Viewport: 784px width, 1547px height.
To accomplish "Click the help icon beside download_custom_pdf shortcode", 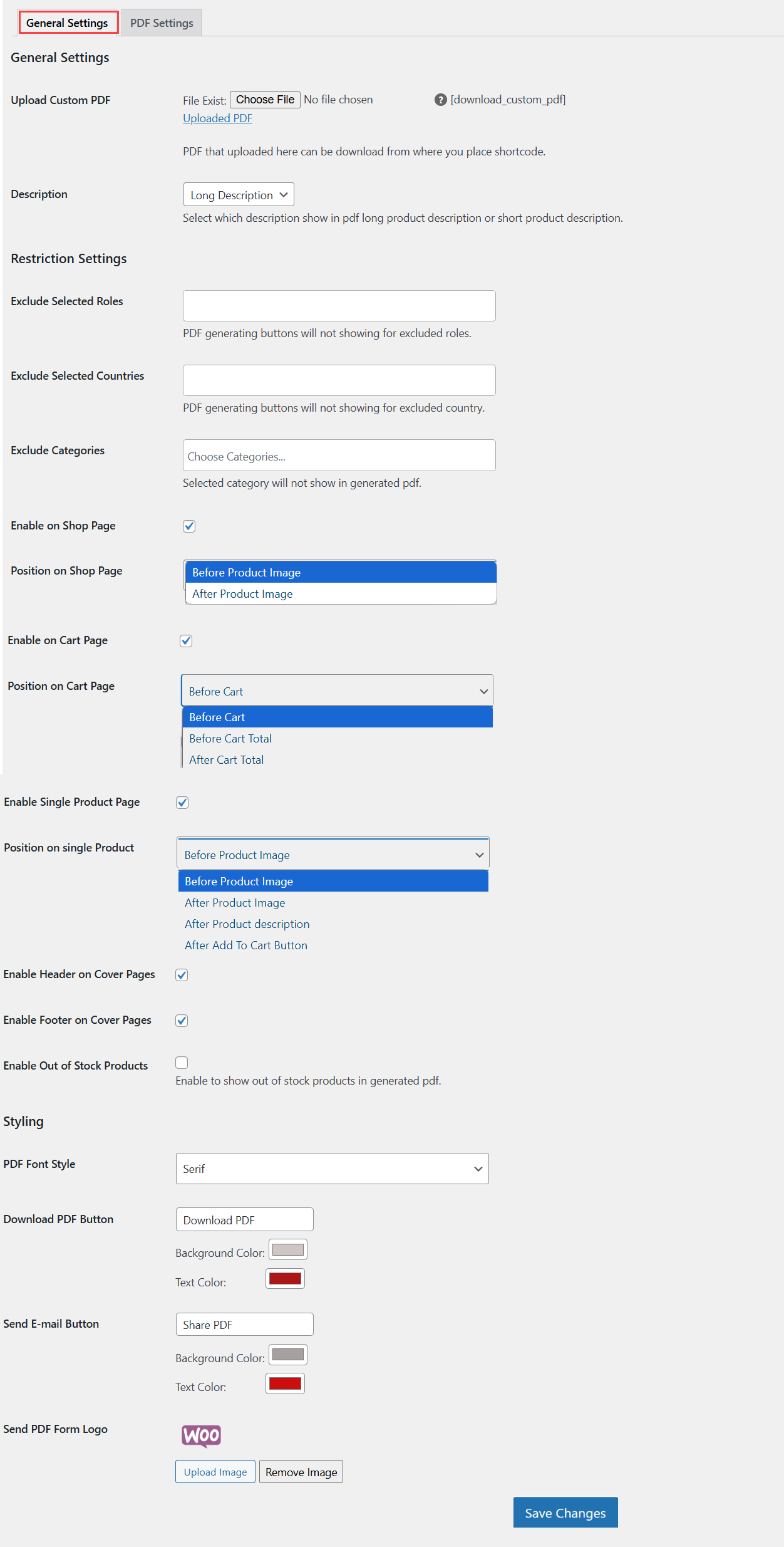I will (x=440, y=99).
